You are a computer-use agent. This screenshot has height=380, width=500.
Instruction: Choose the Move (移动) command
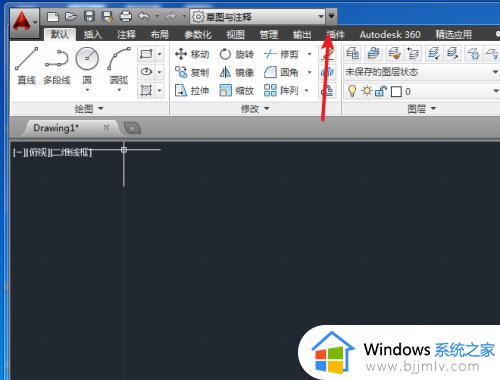click(192, 54)
